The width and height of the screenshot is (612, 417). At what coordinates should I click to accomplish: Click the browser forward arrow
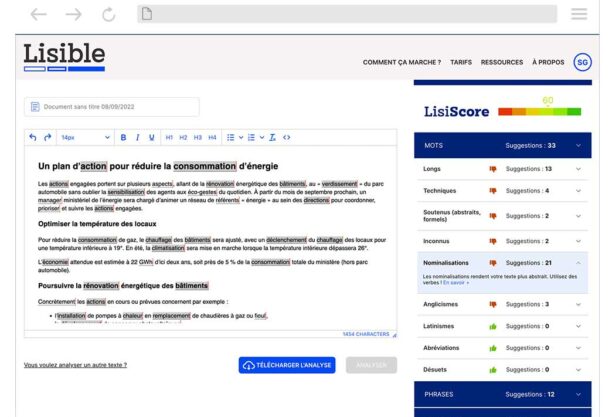coord(74,14)
